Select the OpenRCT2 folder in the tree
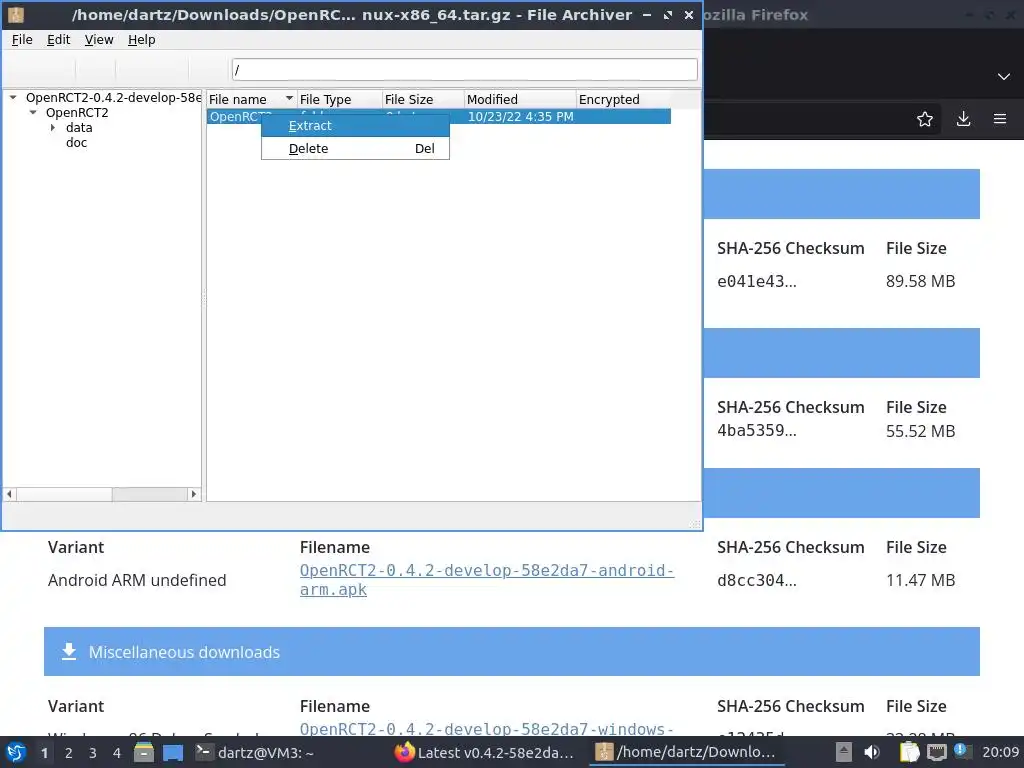 (x=77, y=112)
